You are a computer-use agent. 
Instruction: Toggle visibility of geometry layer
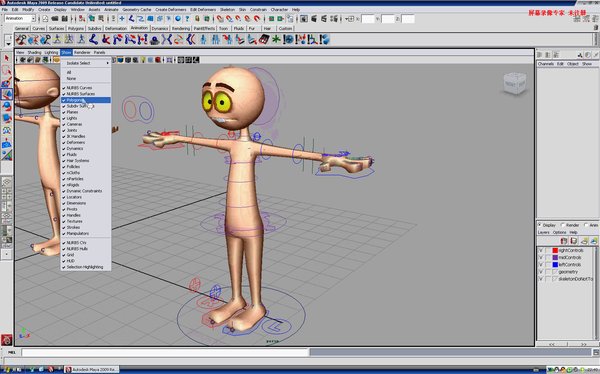point(541,272)
